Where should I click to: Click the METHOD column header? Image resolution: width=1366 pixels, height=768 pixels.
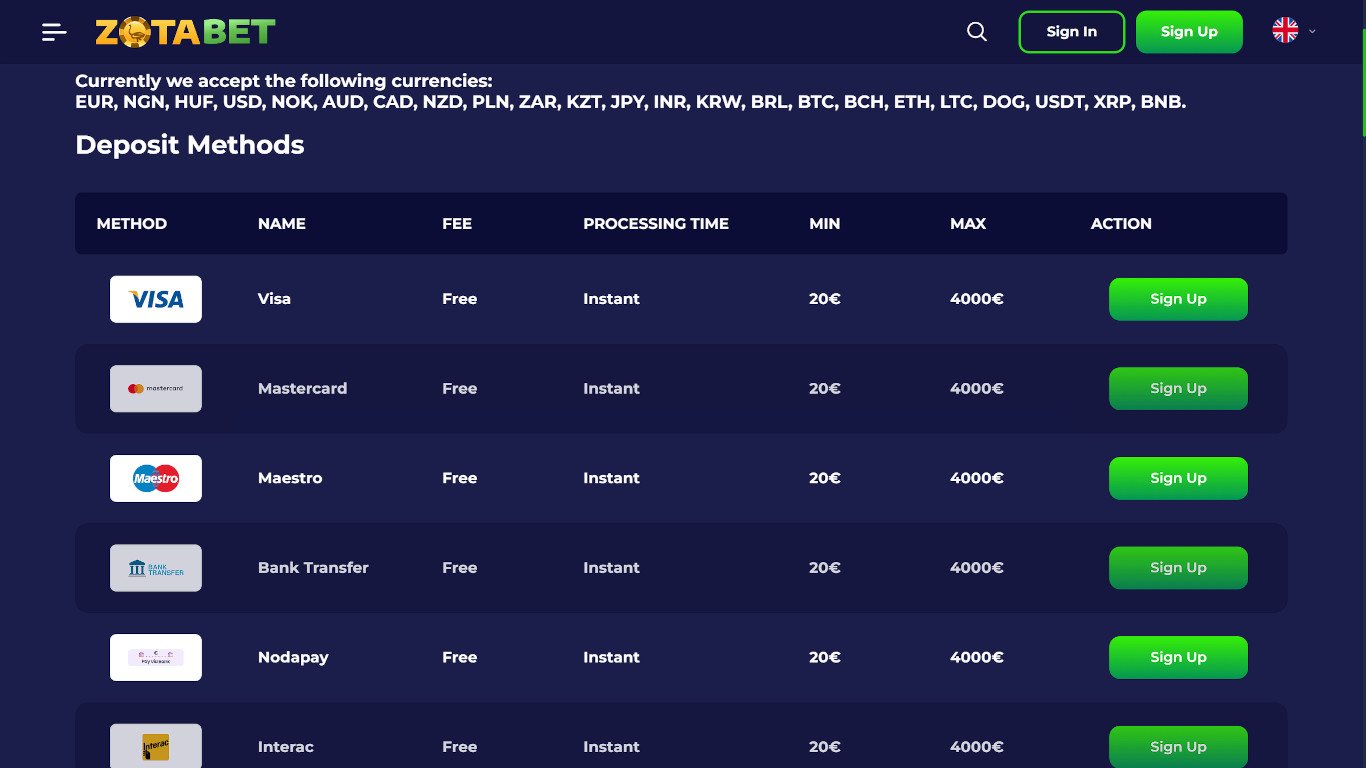pyautogui.click(x=132, y=224)
